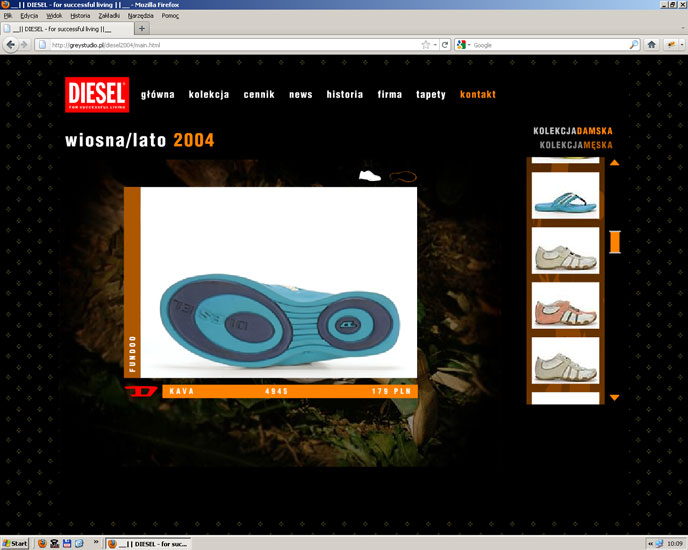Viewport: 688px width, 550px height.
Task: Open the Pomoc menu
Action: click(x=170, y=15)
